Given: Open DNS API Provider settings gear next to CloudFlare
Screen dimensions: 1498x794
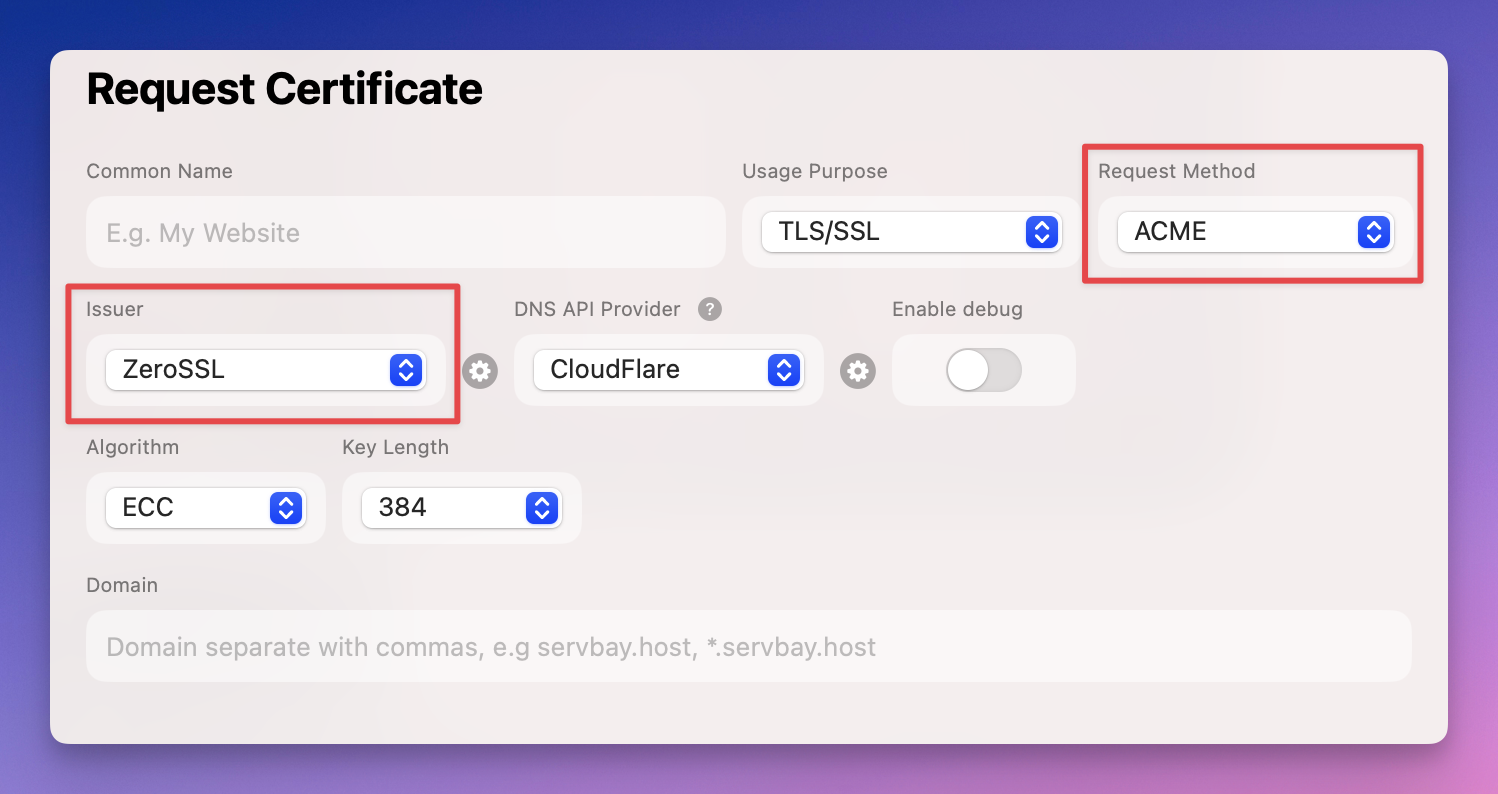Looking at the screenshot, I should point(857,371).
